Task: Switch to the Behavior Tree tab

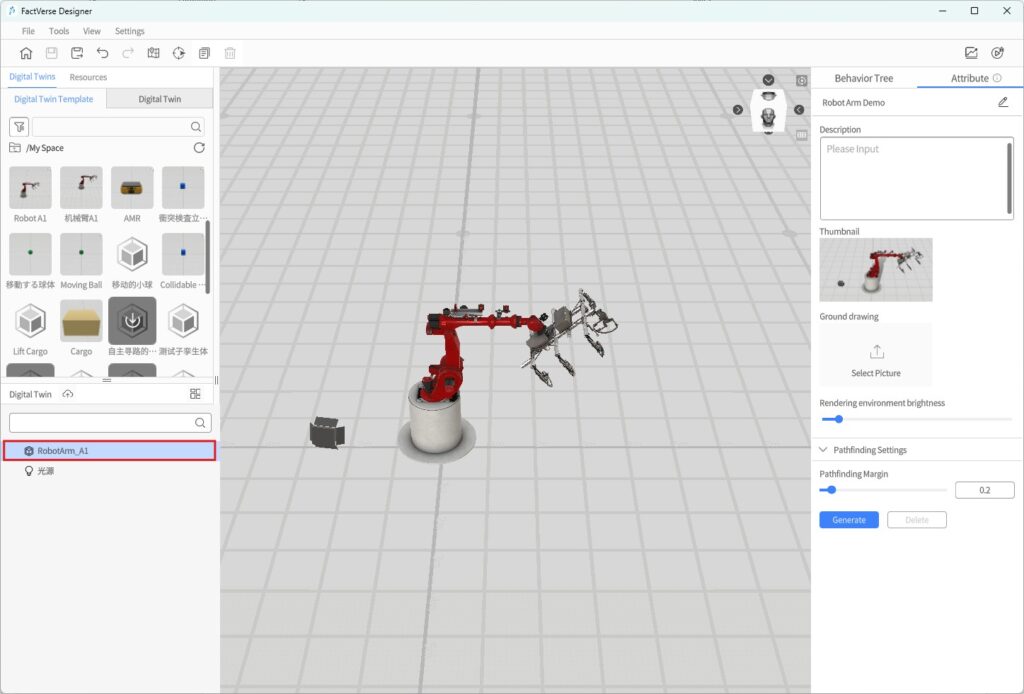Action: tap(863, 78)
